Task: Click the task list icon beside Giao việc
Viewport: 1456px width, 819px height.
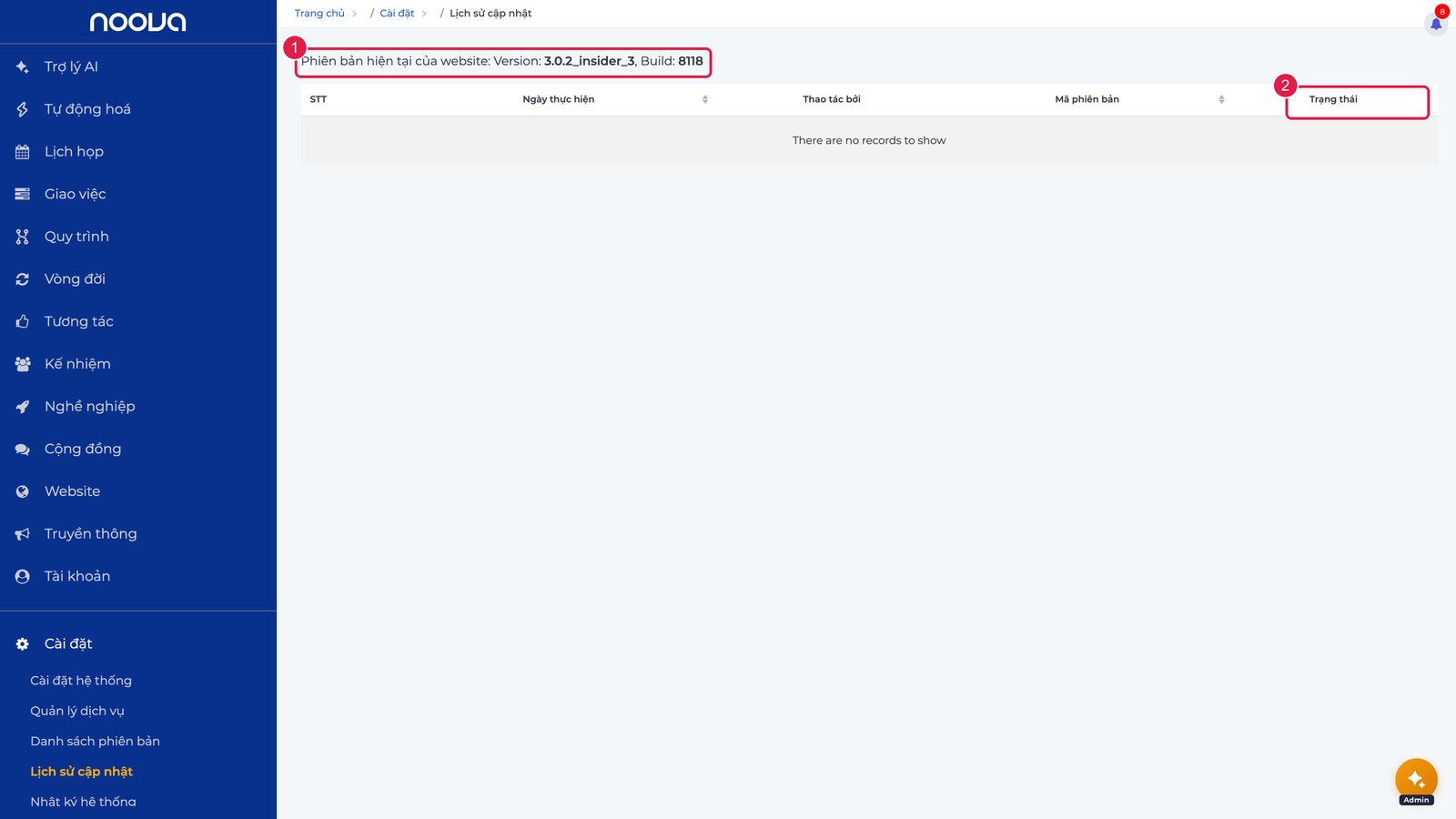Action: [x=23, y=194]
